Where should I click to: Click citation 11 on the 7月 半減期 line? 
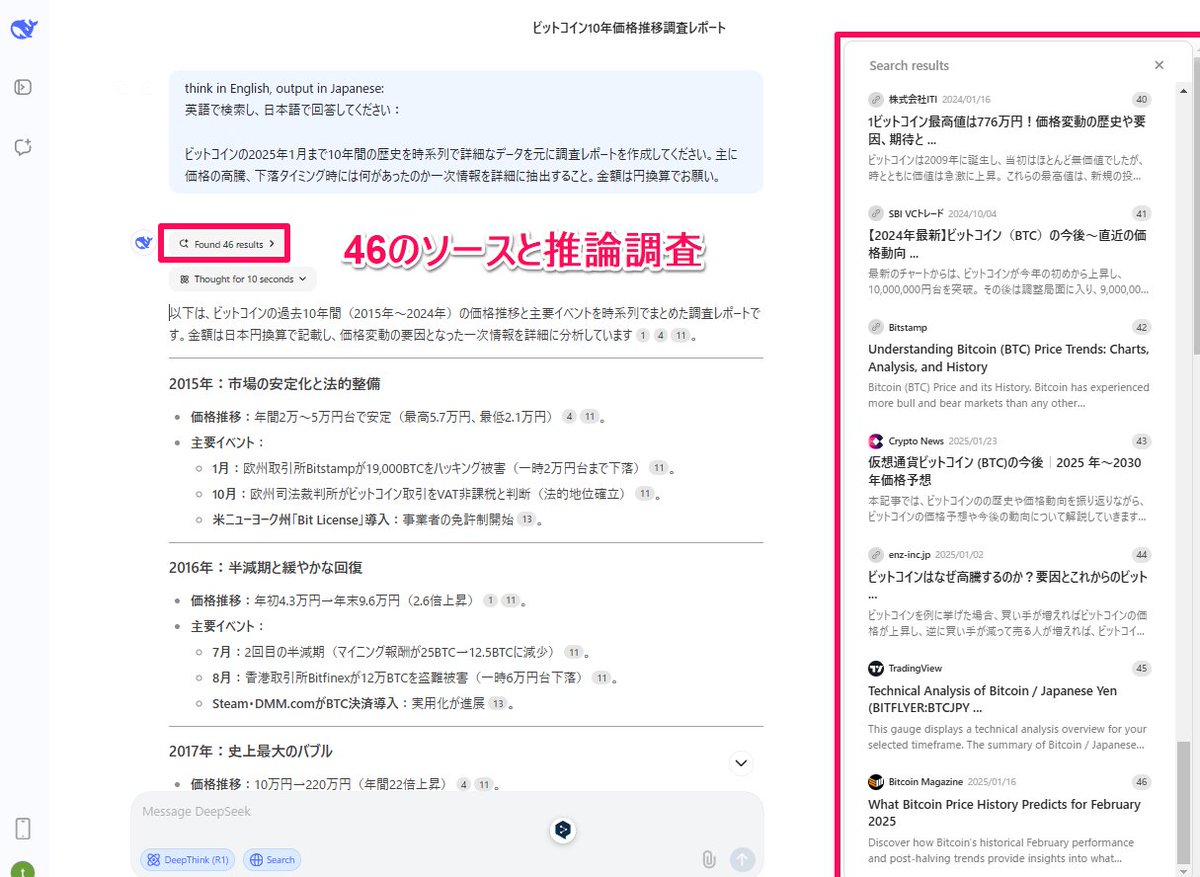point(574,653)
